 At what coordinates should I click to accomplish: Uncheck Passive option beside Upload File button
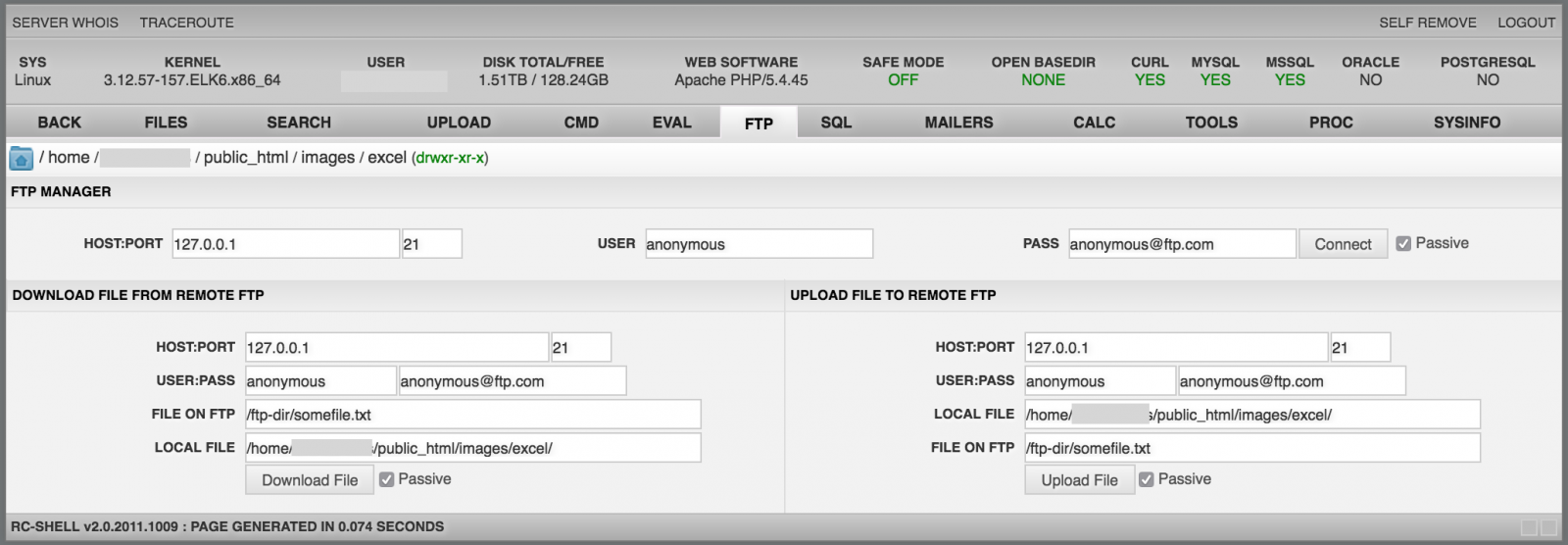pyautogui.click(x=1146, y=479)
